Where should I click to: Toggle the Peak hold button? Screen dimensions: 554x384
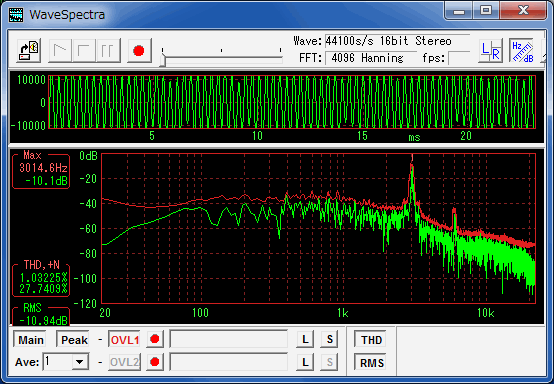tap(73, 340)
